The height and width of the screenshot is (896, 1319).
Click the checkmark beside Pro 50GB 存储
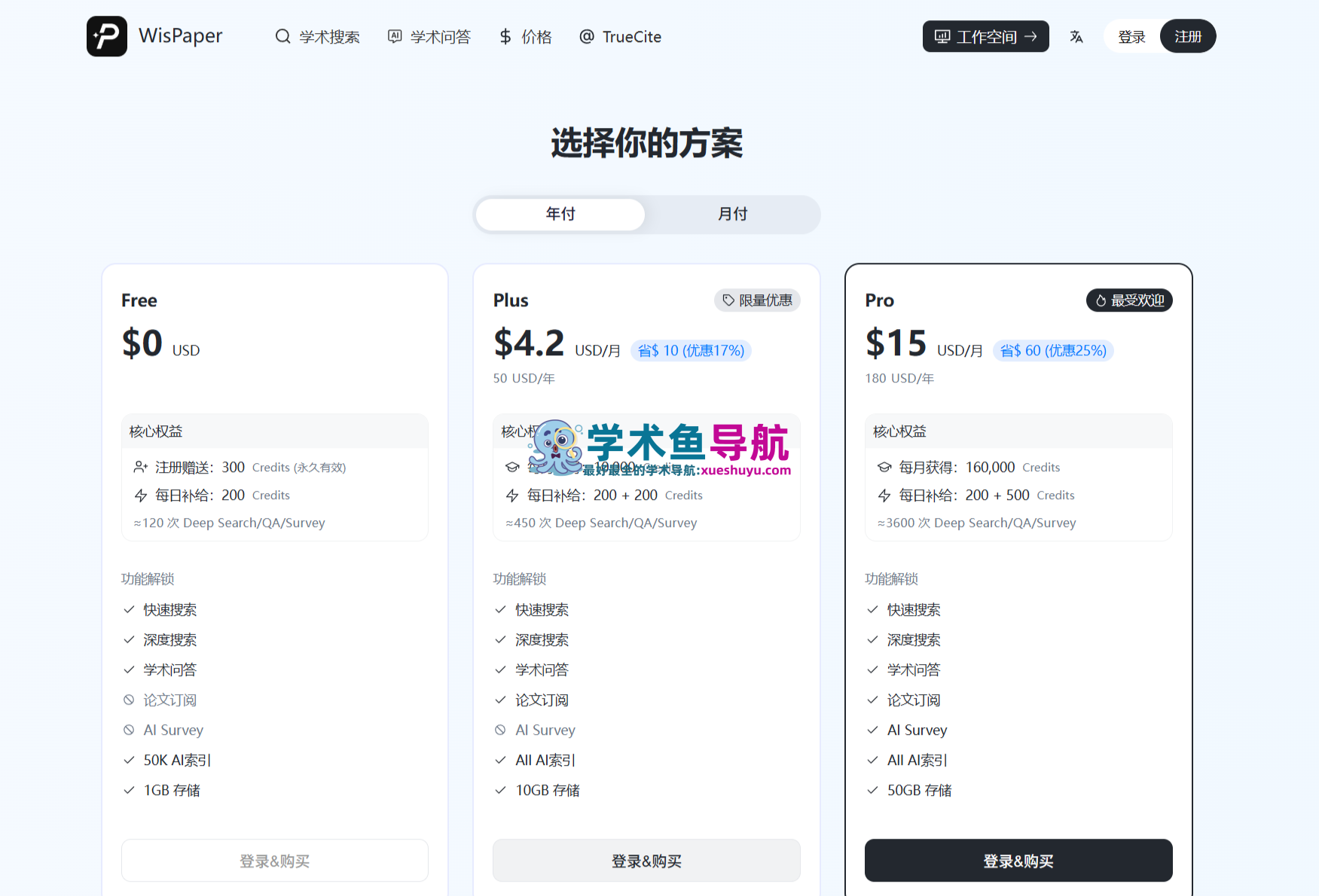pyautogui.click(x=872, y=791)
